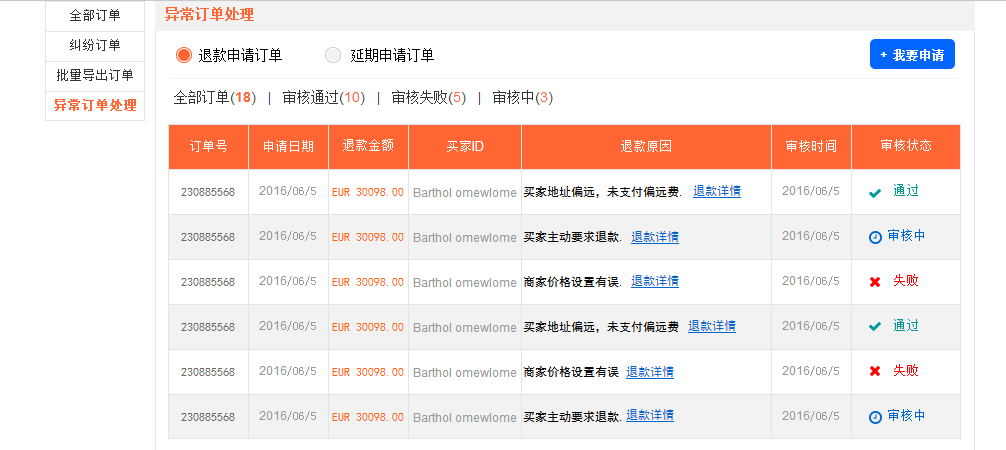Click the 买家ID column header

tap(465, 146)
